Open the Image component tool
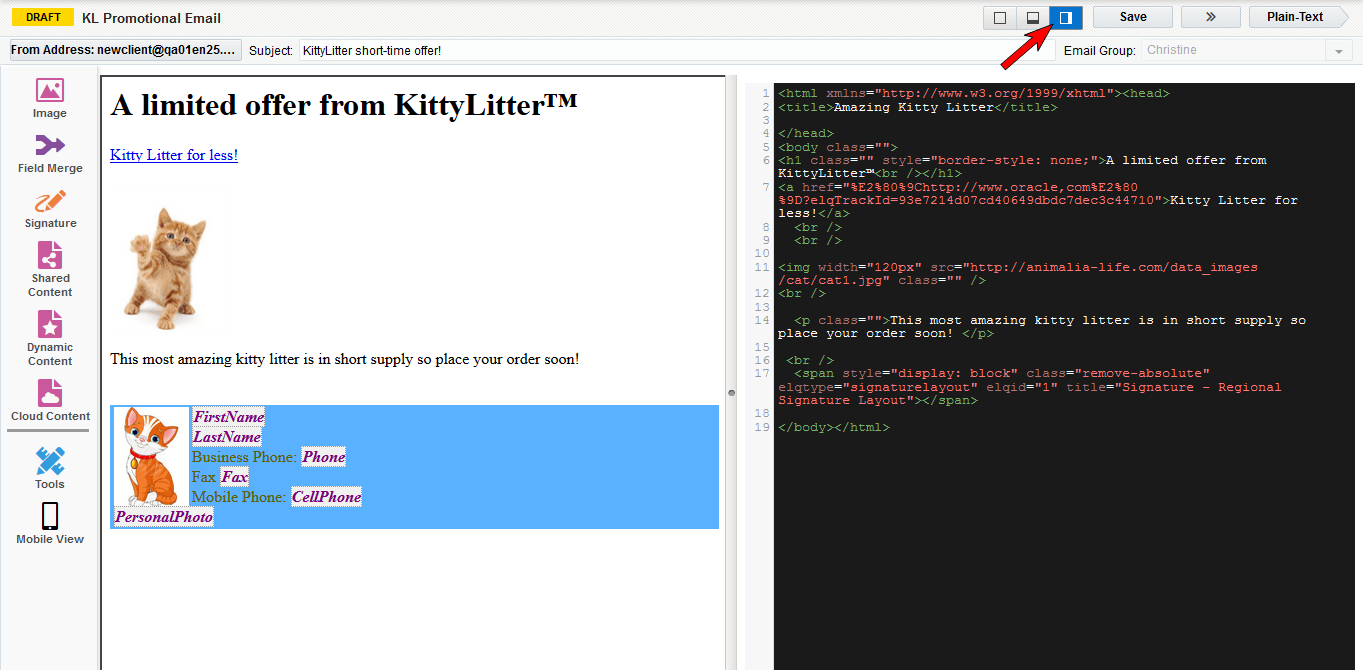This screenshot has width=1363, height=670. (x=50, y=98)
